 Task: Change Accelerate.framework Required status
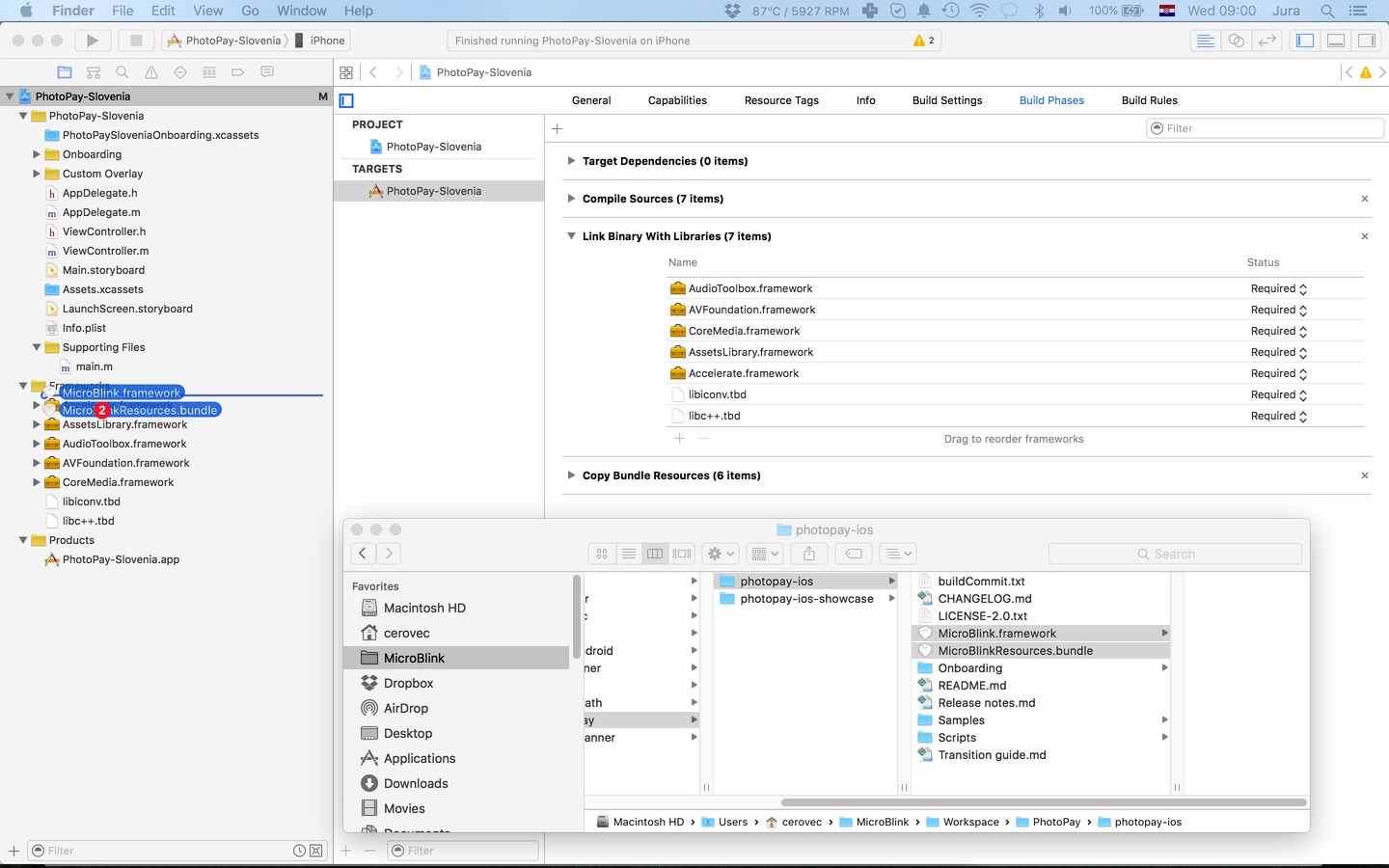[x=1279, y=373]
